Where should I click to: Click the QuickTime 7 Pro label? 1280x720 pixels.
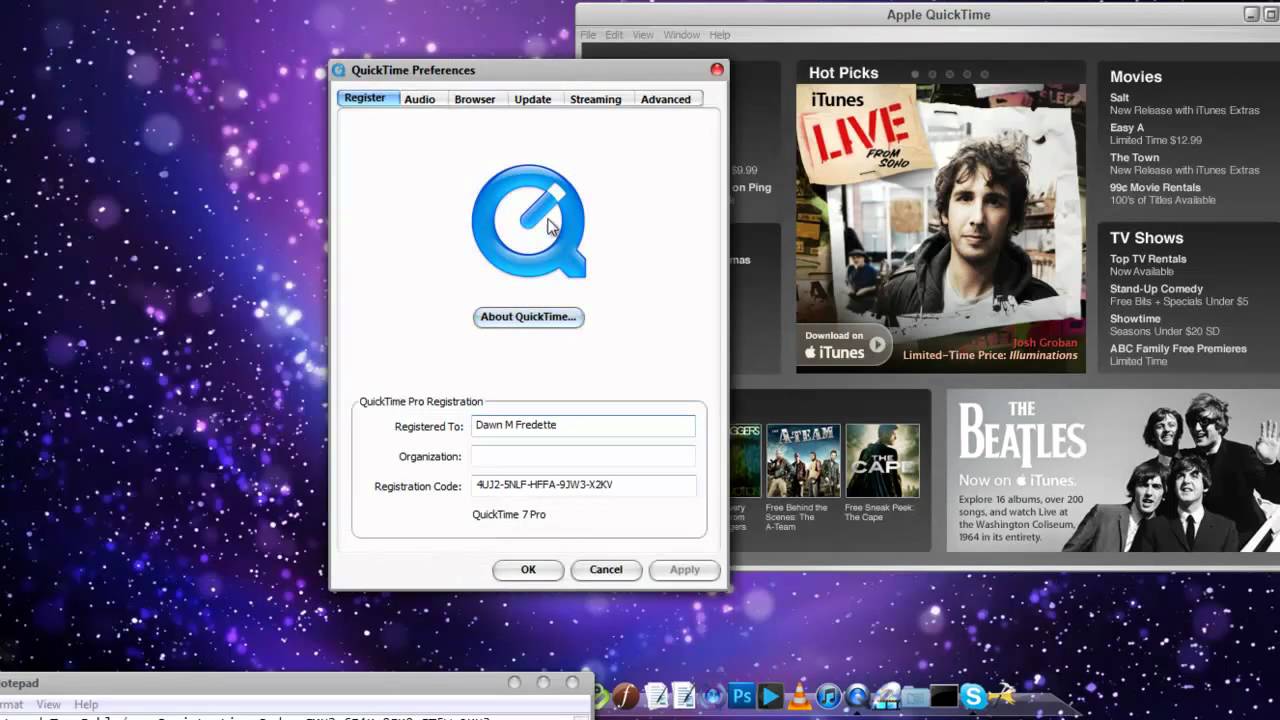pos(509,515)
